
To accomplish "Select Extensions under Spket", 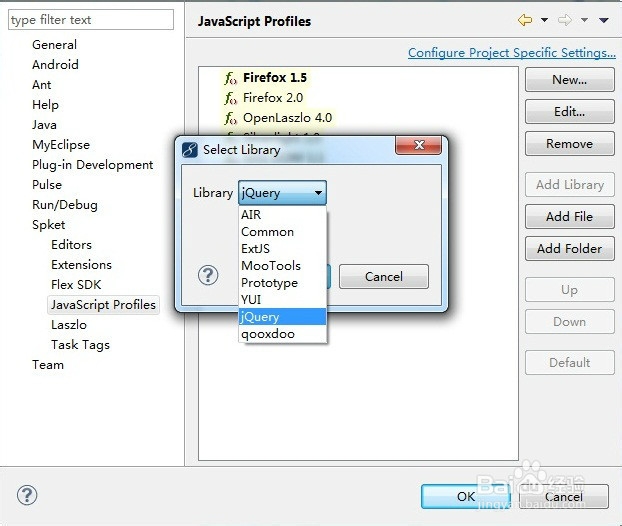I will point(81,265).
